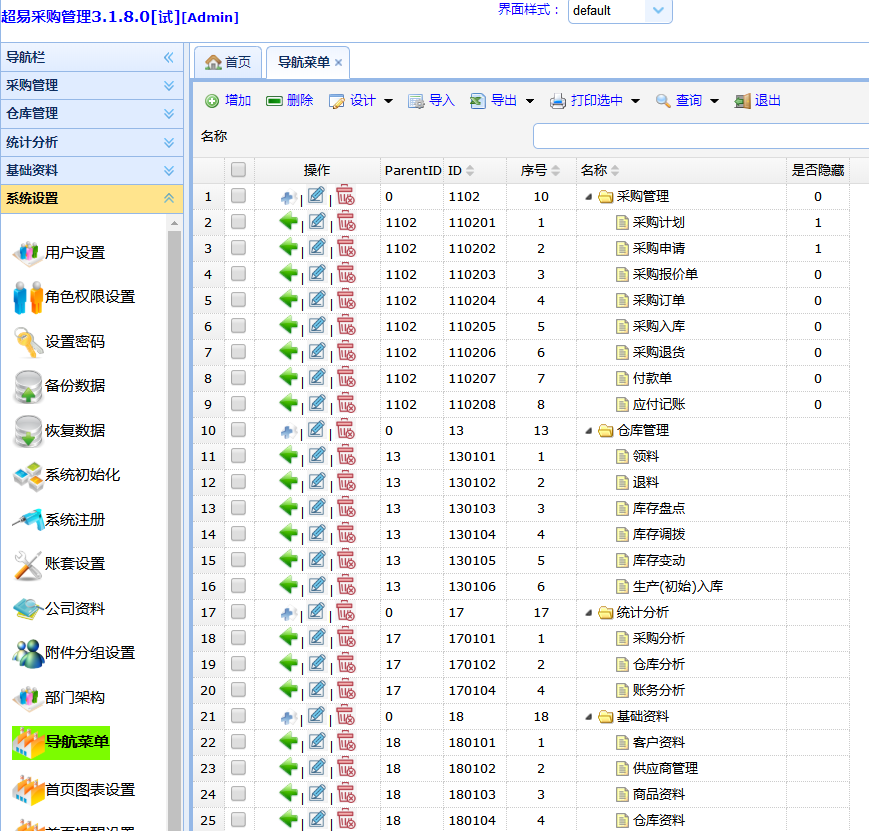This screenshot has height=831, width=869.
Task: Check the select-all checkbox in table header
Action: click(x=238, y=170)
